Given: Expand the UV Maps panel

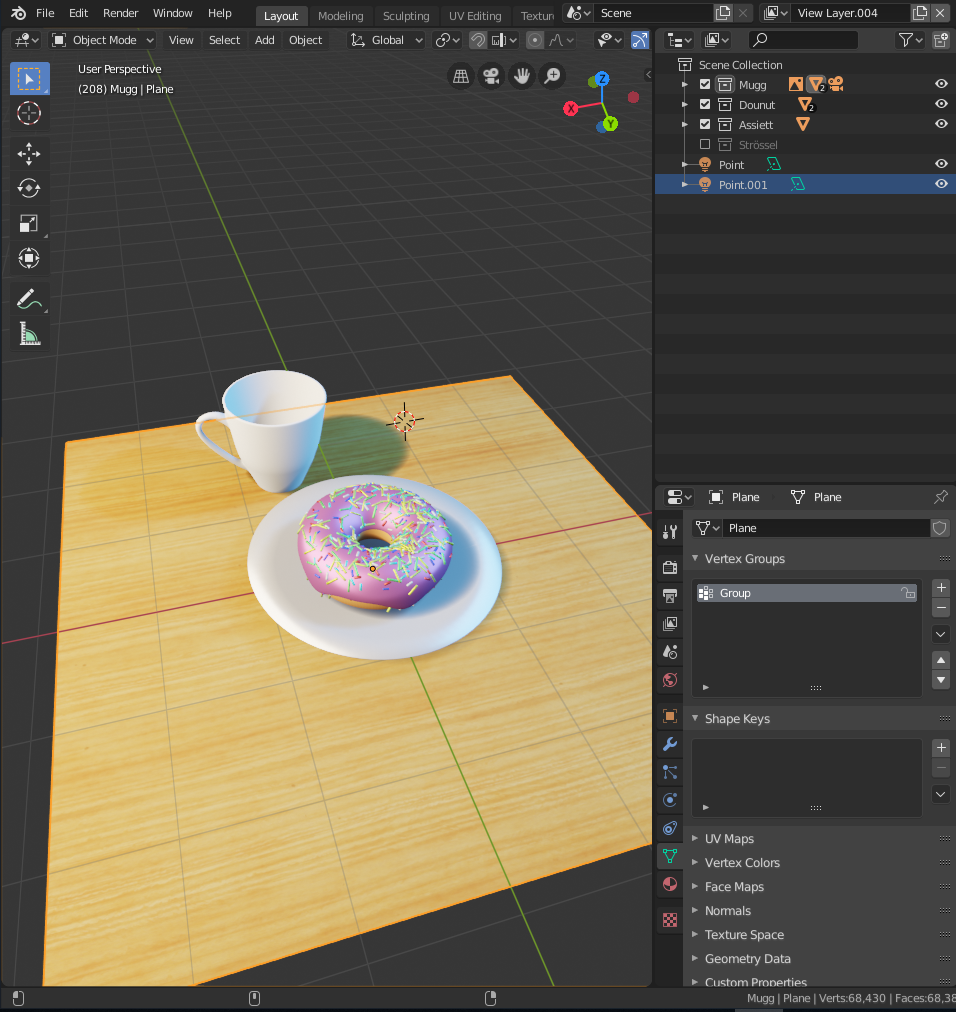Looking at the screenshot, I should [x=729, y=839].
